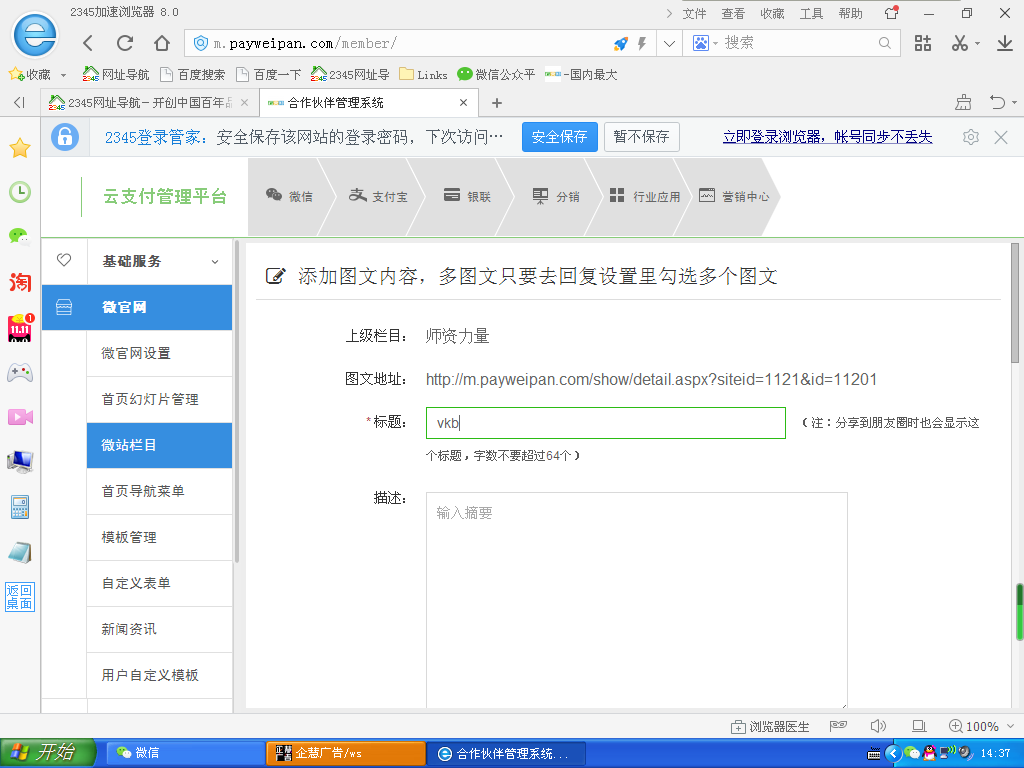Open the history clock icon in sidebar
Viewport: 1024px width, 768px height.
click(20, 192)
